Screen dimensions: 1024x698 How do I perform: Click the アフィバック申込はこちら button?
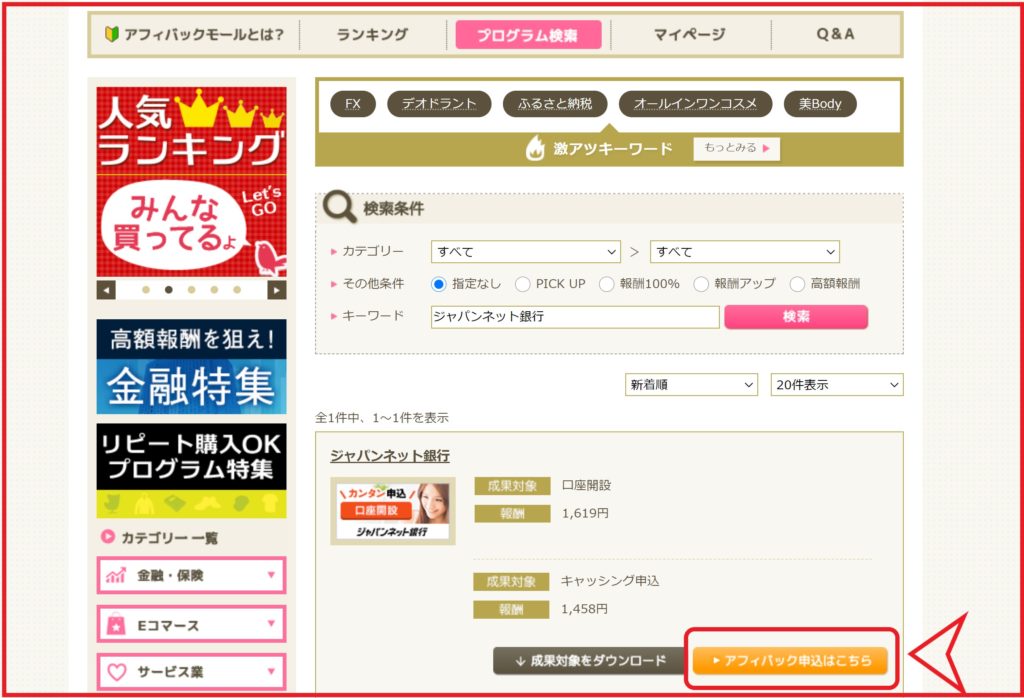pyautogui.click(x=791, y=661)
